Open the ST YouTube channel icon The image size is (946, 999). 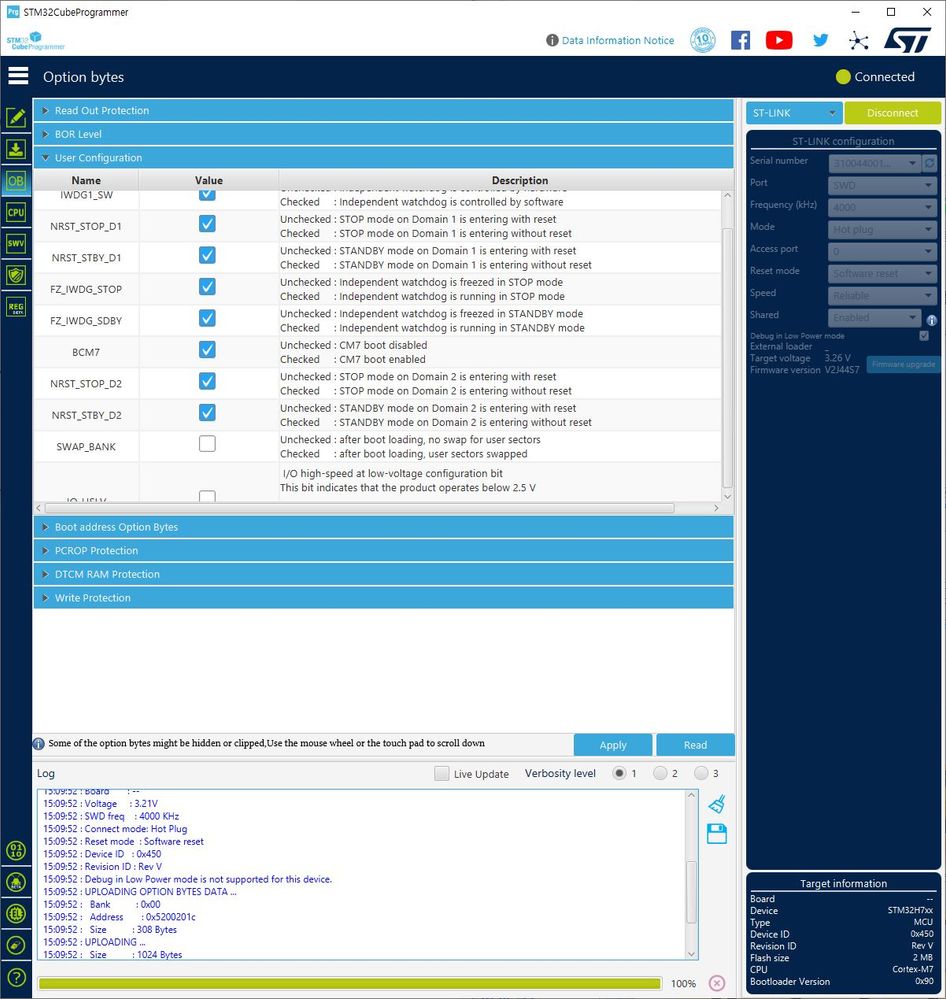point(778,40)
